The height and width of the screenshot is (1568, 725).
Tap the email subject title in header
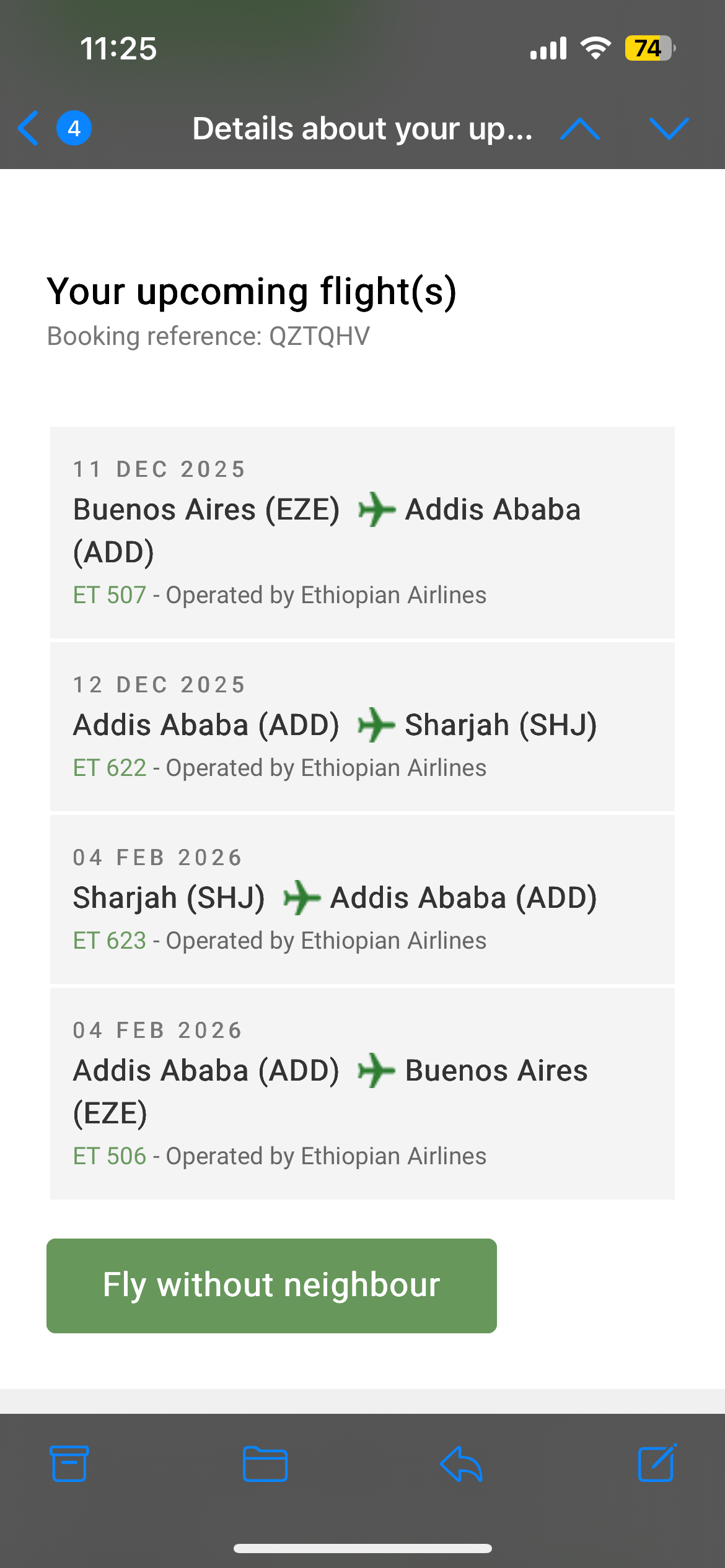pos(362,129)
